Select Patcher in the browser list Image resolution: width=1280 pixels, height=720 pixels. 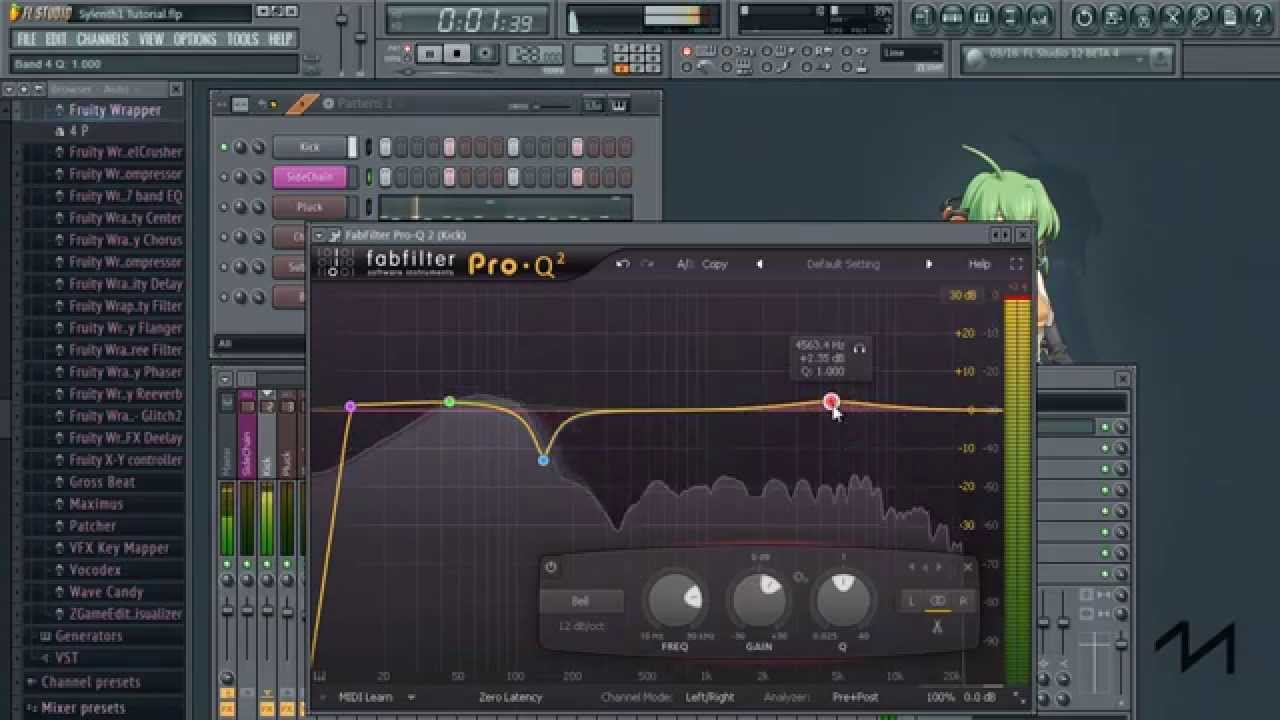[x=92, y=526]
